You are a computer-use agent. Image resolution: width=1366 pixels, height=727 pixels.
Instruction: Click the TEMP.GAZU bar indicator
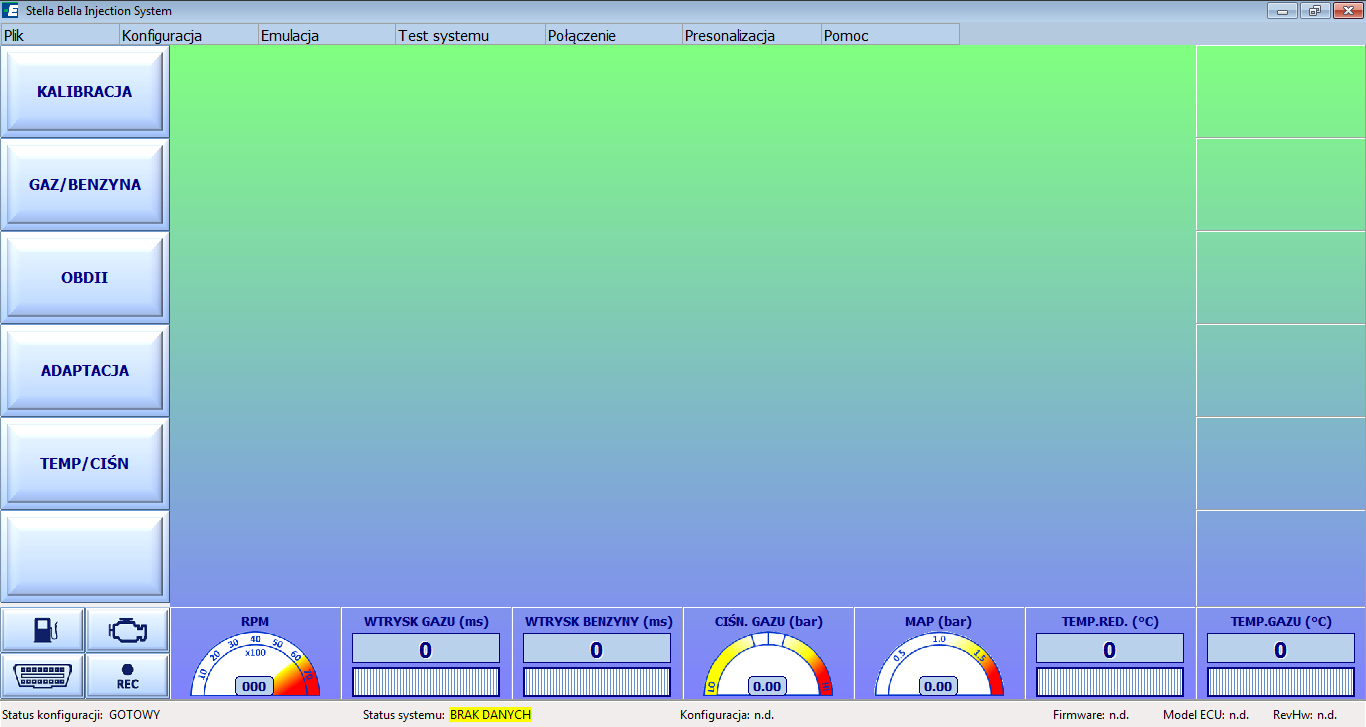tap(1281, 682)
